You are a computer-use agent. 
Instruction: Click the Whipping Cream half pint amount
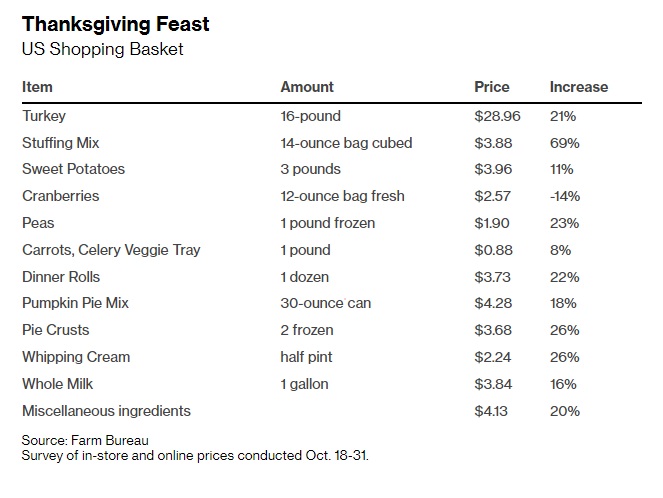click(307, 357)
